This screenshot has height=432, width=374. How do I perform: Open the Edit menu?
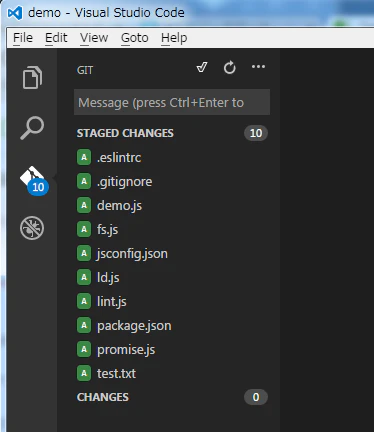coord(56,38)
